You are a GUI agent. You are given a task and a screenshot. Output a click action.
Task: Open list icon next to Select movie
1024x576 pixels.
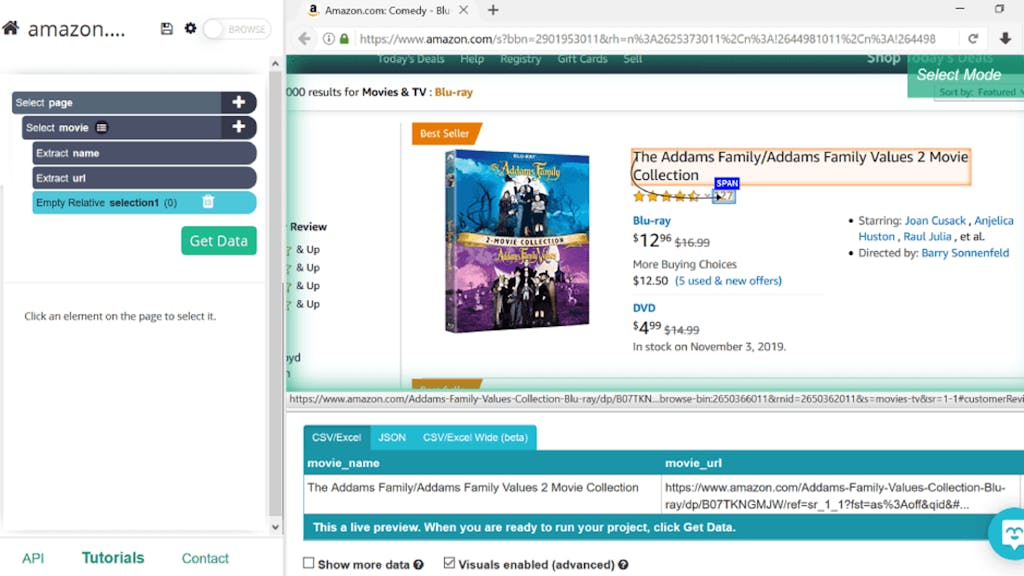[x=102, y=127]
